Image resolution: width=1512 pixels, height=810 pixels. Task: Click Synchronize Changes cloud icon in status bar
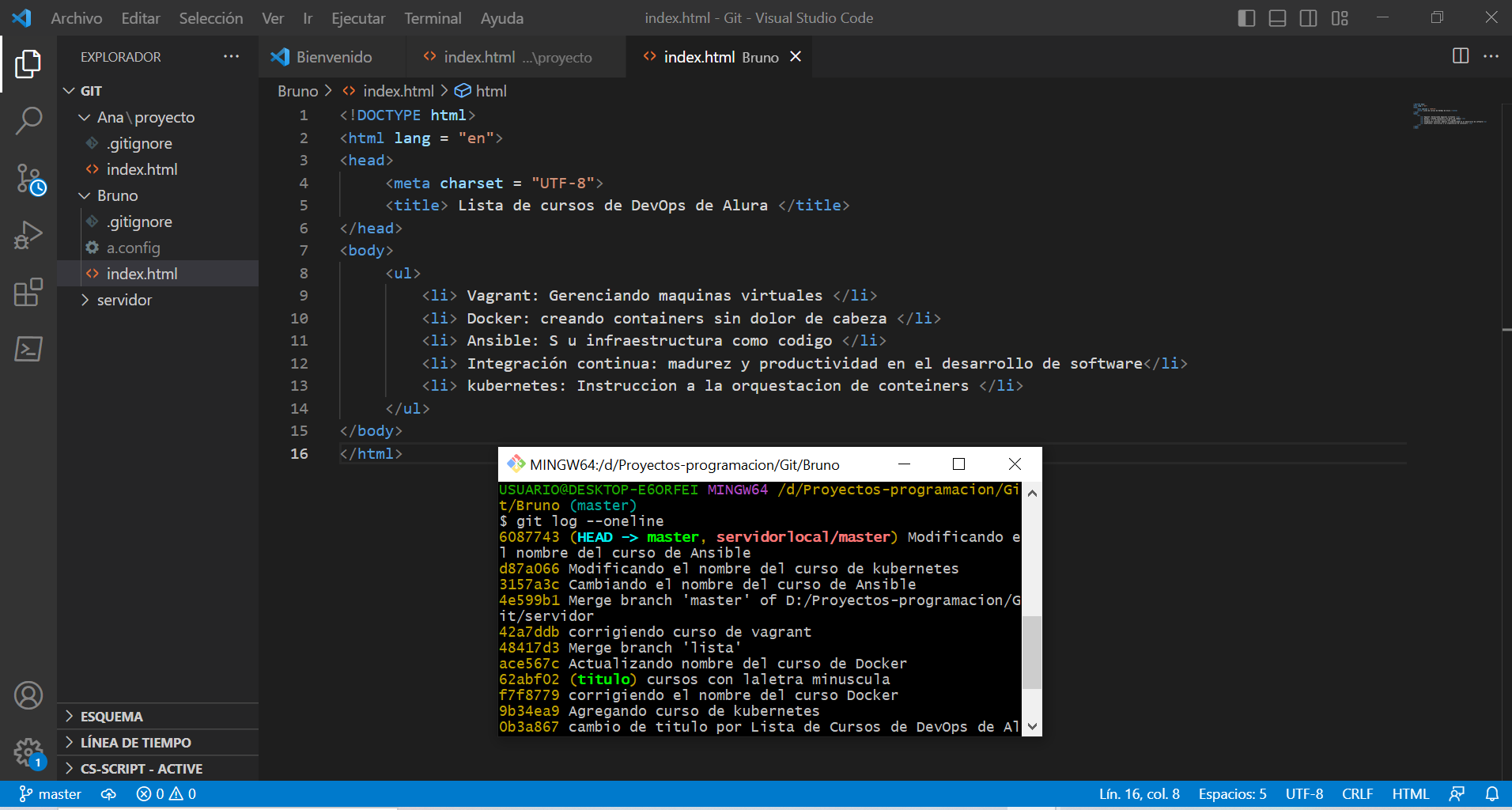(109, 793)
